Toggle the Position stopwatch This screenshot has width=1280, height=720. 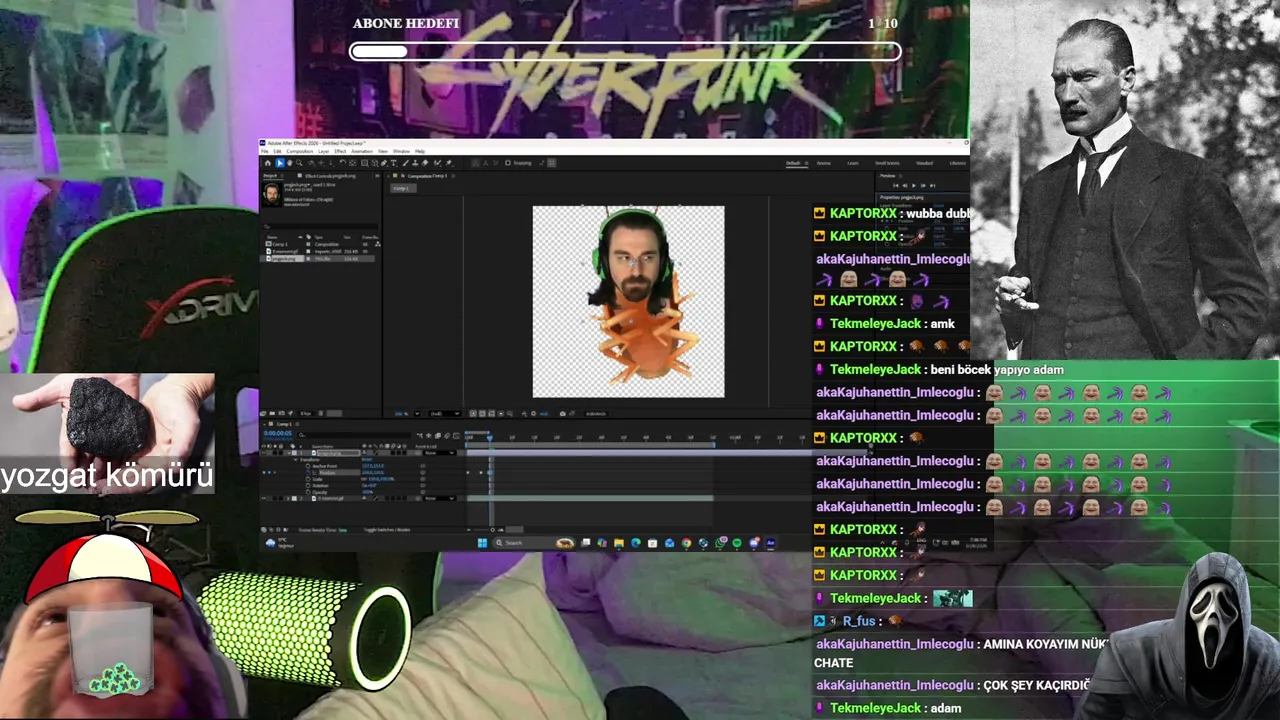click(308, 472)
